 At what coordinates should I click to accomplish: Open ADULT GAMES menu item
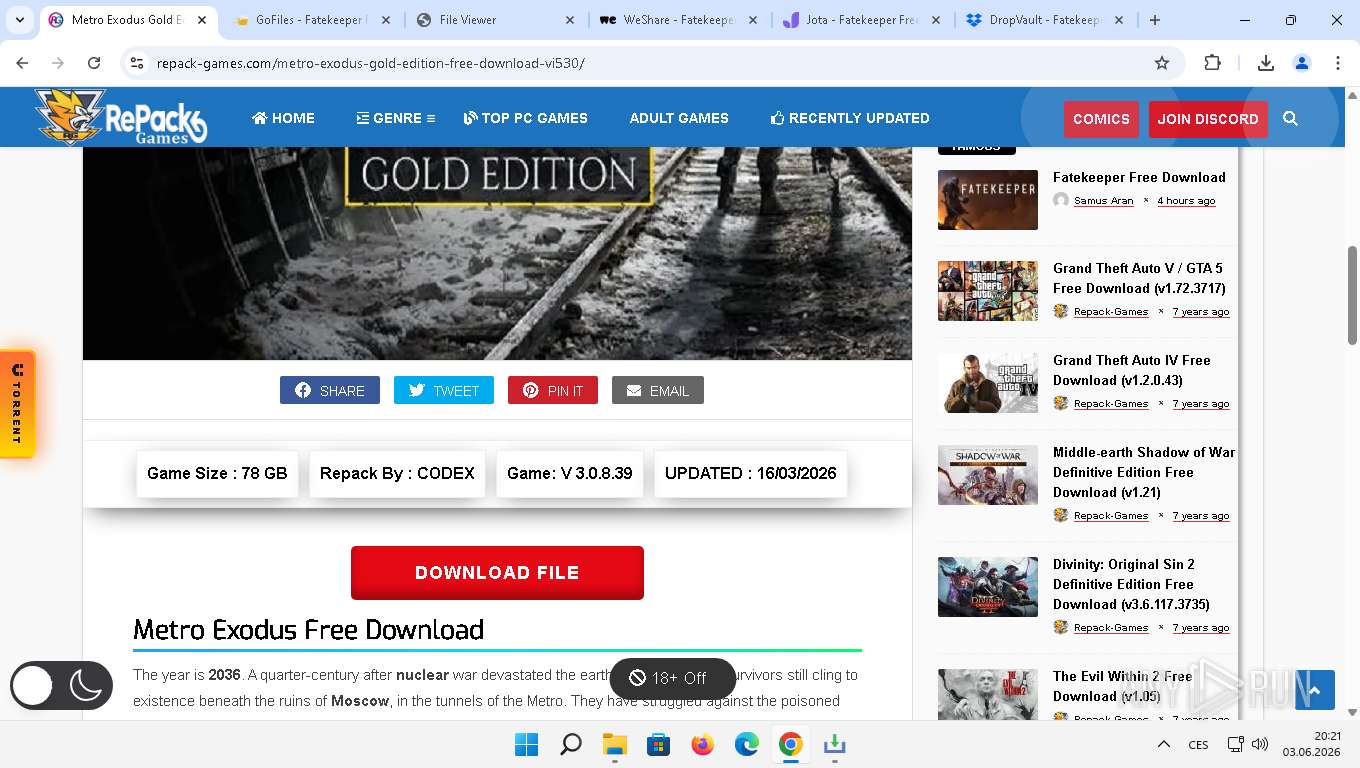[x=679, y=118]
